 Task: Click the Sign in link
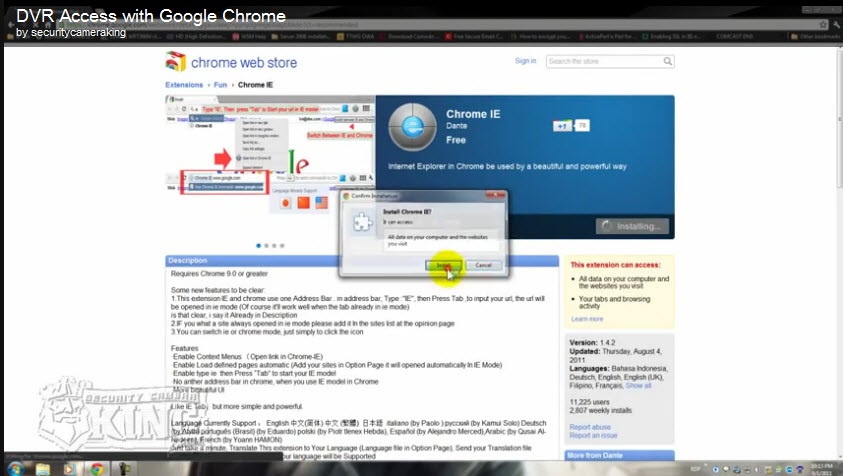pyautogui.click(x=525, y=61)
